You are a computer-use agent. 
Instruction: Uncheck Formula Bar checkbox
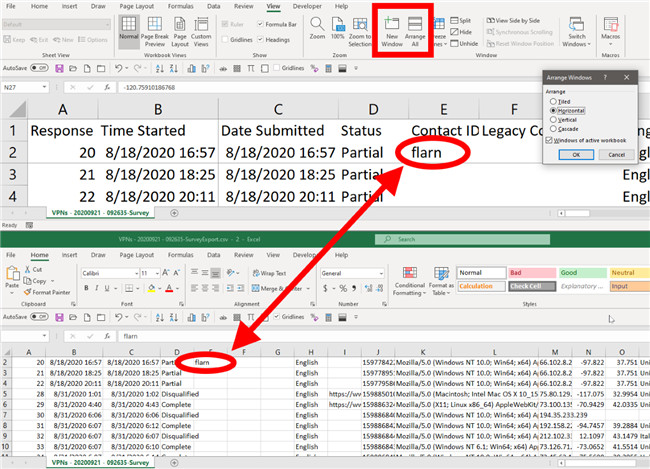260,24
